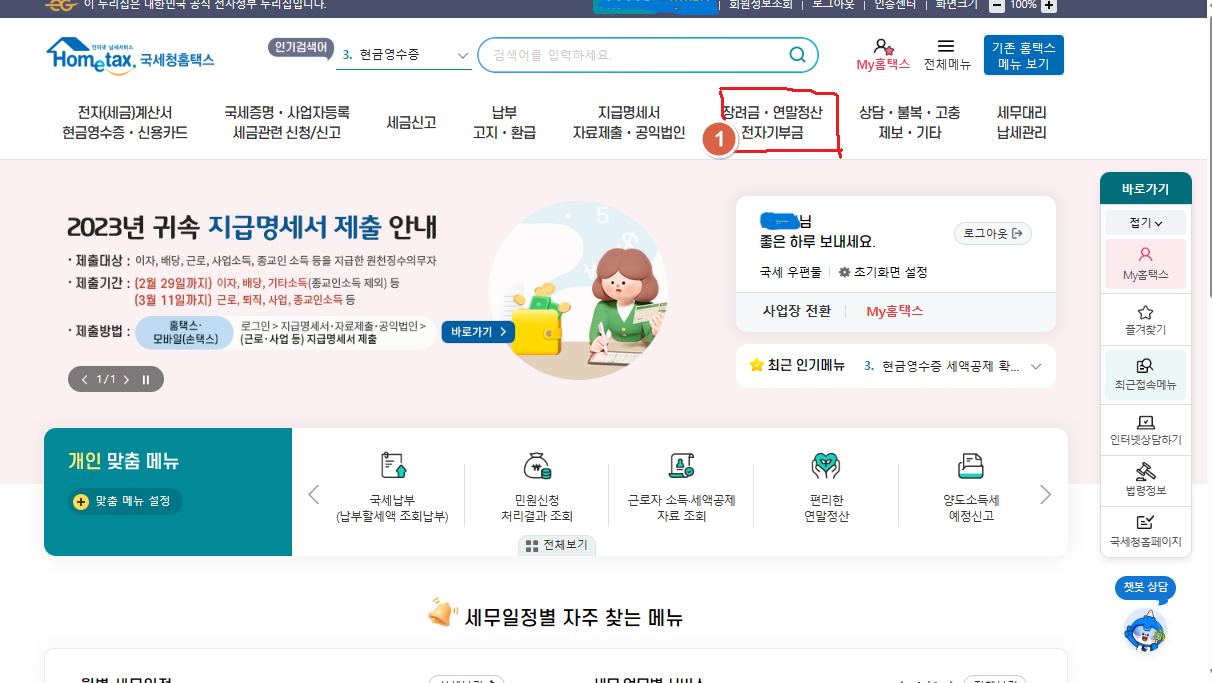Click 사업장 전환

coord(796,311)
